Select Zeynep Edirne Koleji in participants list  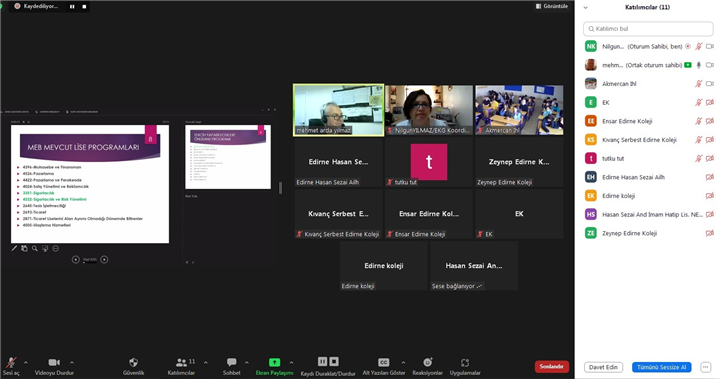point(648,233)
